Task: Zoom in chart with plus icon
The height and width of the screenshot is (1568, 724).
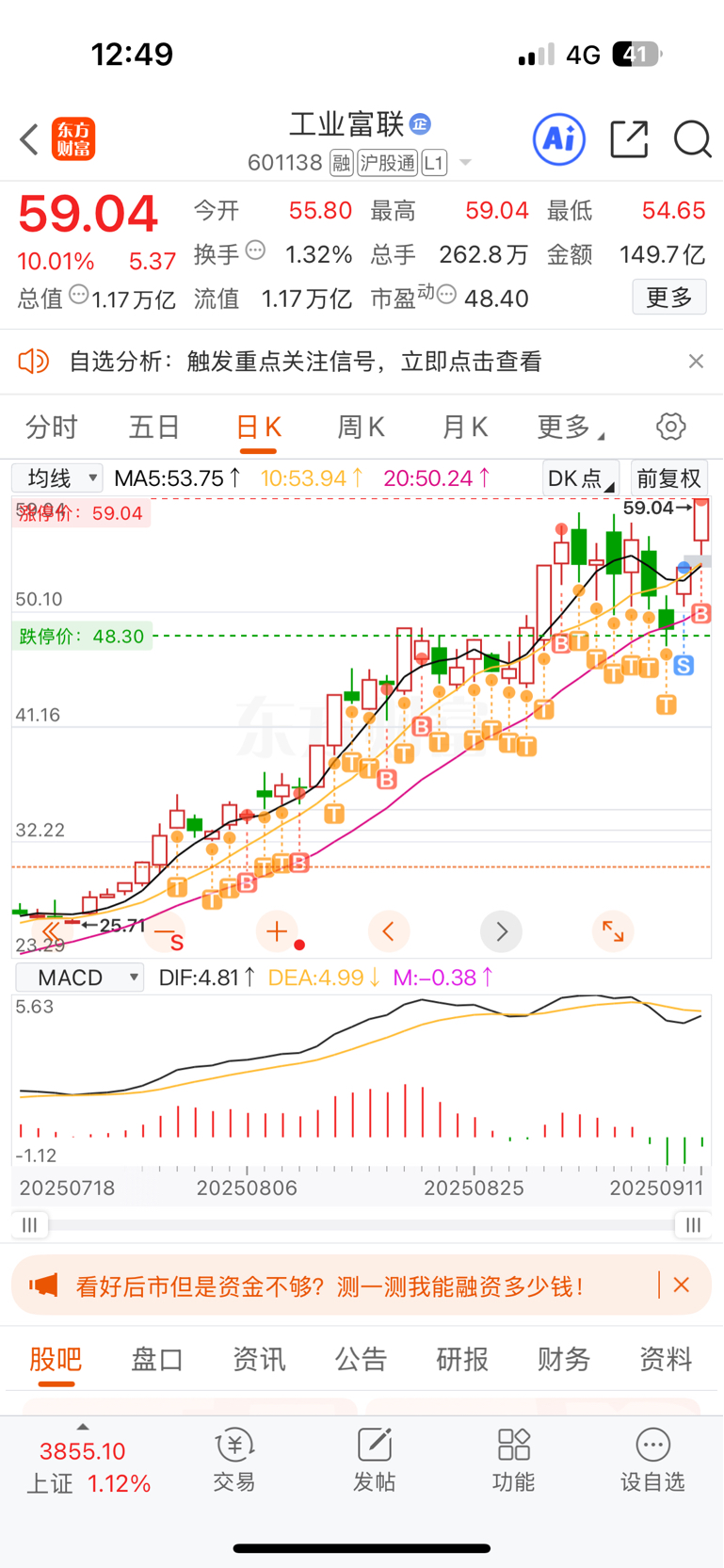Action: [x=277, y=931]
